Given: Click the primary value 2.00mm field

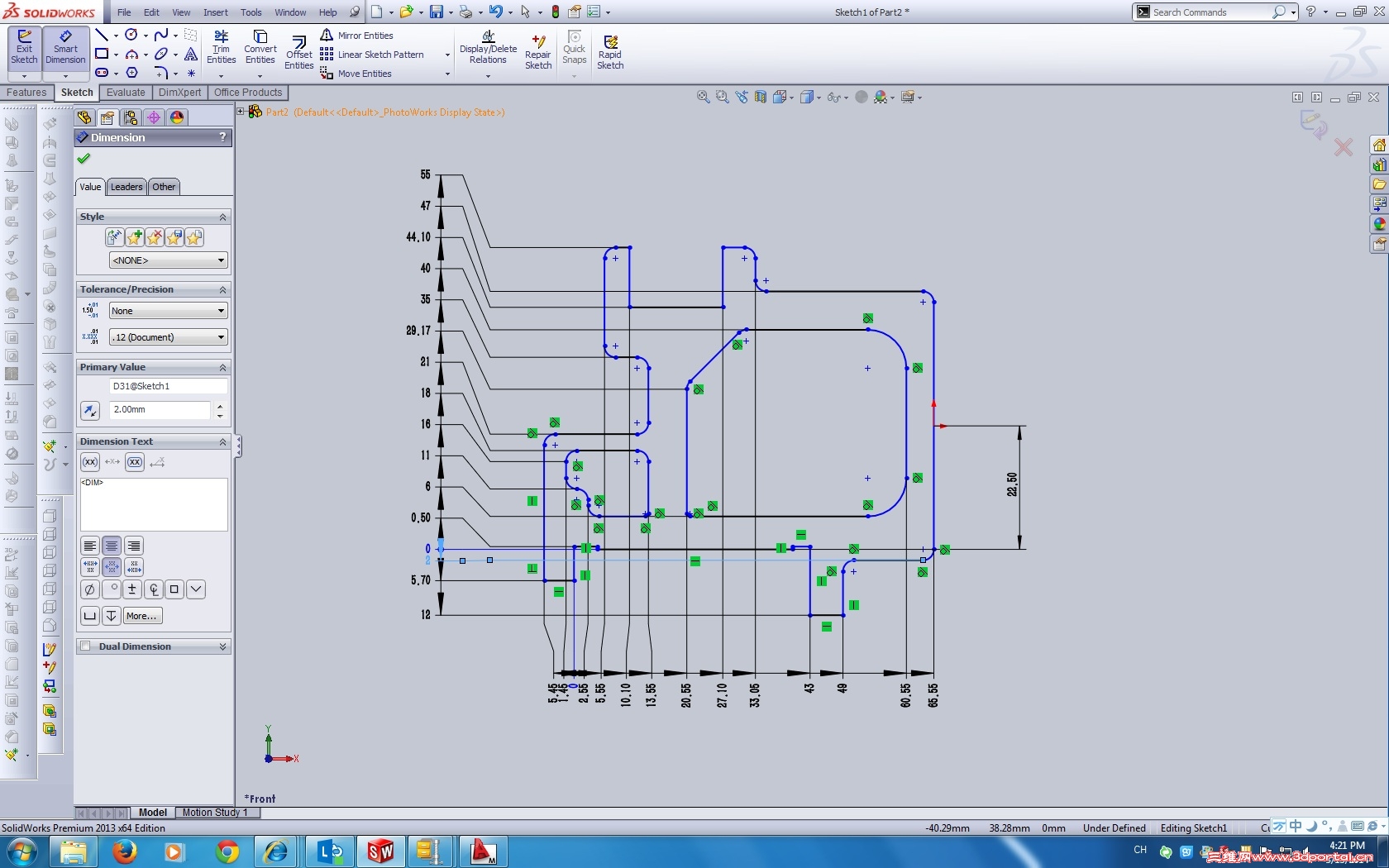Looking at the screenshot, I should (160, 410).
